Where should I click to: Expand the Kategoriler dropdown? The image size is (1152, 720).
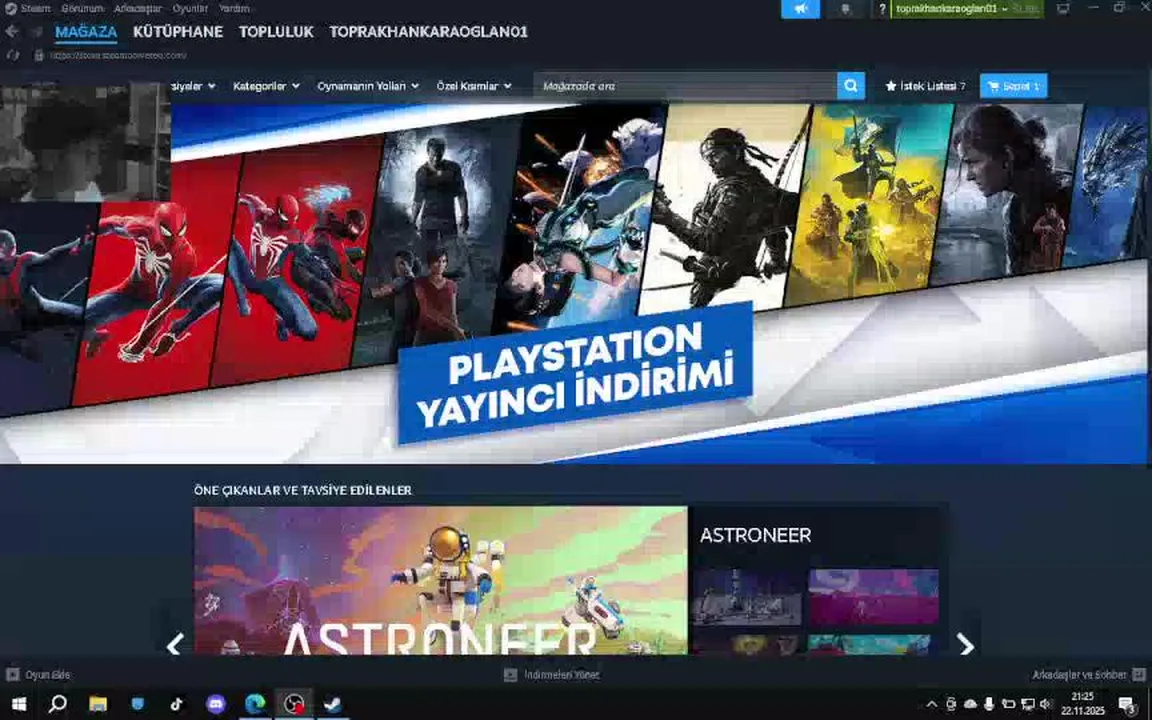tap(266, 86)
